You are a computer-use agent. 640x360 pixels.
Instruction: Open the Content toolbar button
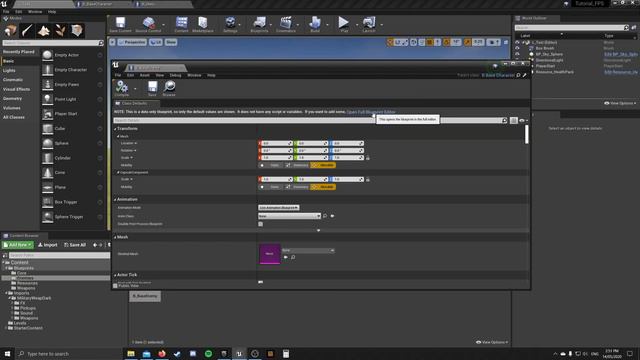(x=182, y=24)
